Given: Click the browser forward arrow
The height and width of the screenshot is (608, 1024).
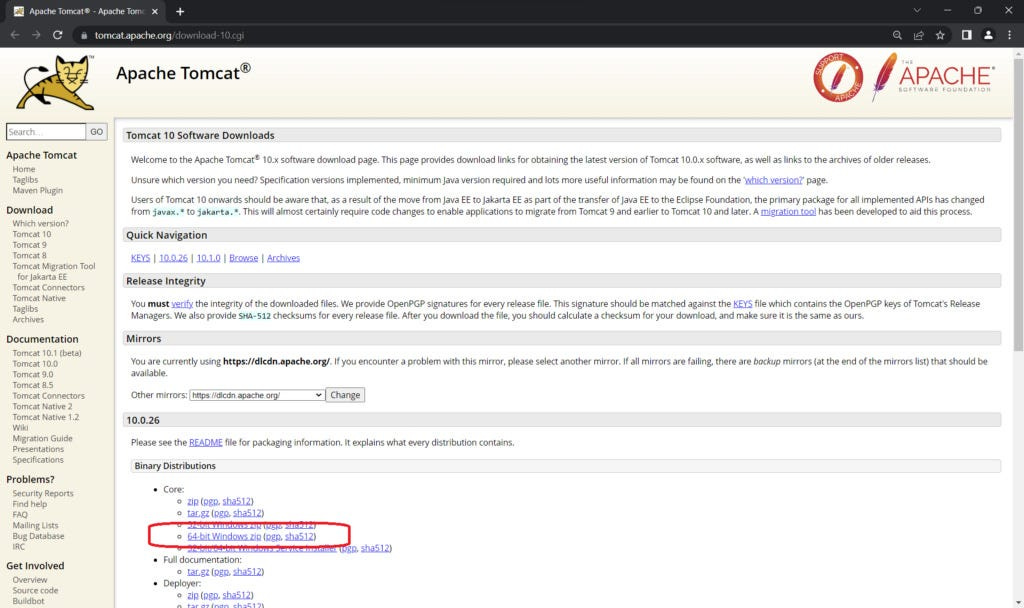Looking at the screenshot, I should pos(36,35).
